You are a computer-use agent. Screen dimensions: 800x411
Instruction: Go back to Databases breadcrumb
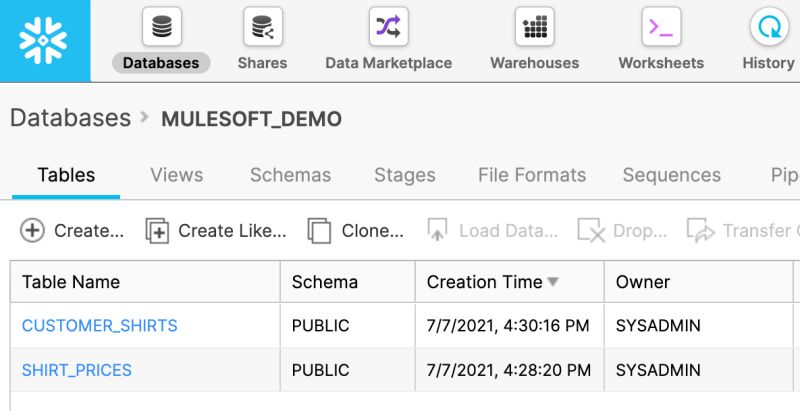click(70, 118)
